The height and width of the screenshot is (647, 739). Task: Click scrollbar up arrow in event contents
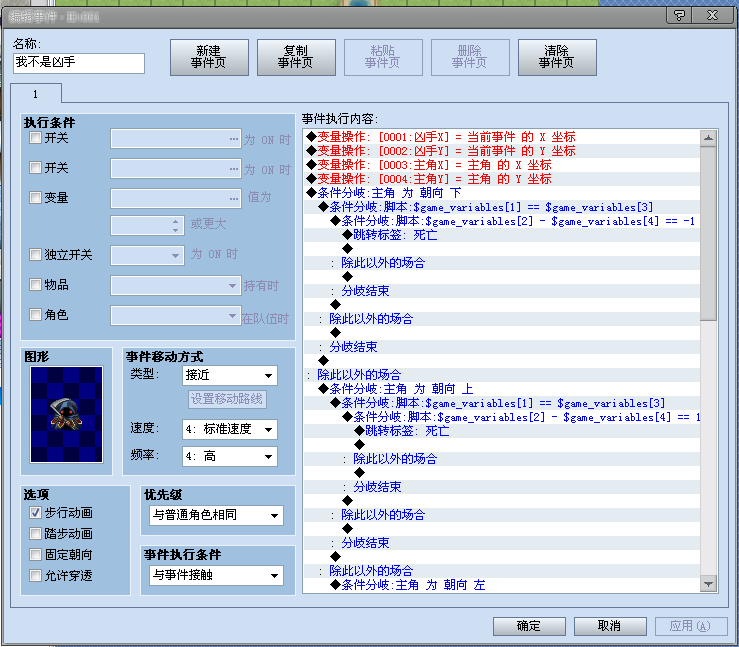[x=708, y=139]
